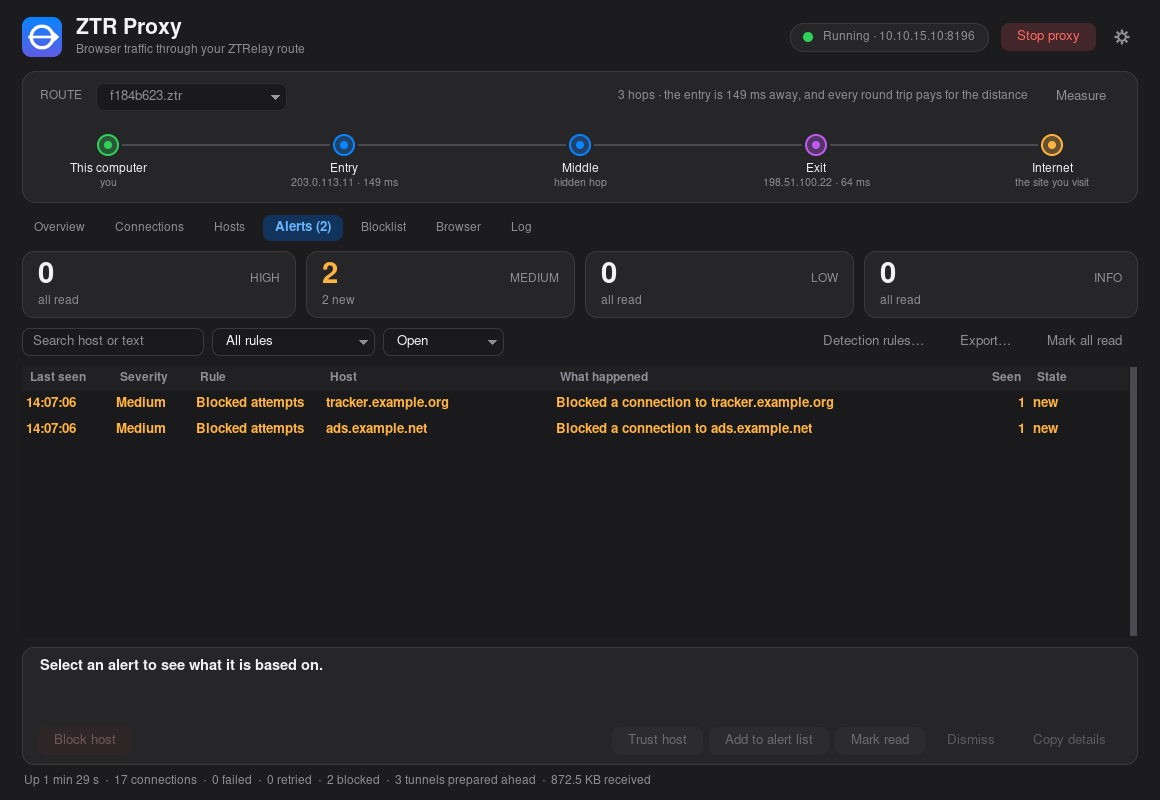
Task: Select the tracker.example.org alert row
Action: 576,403
